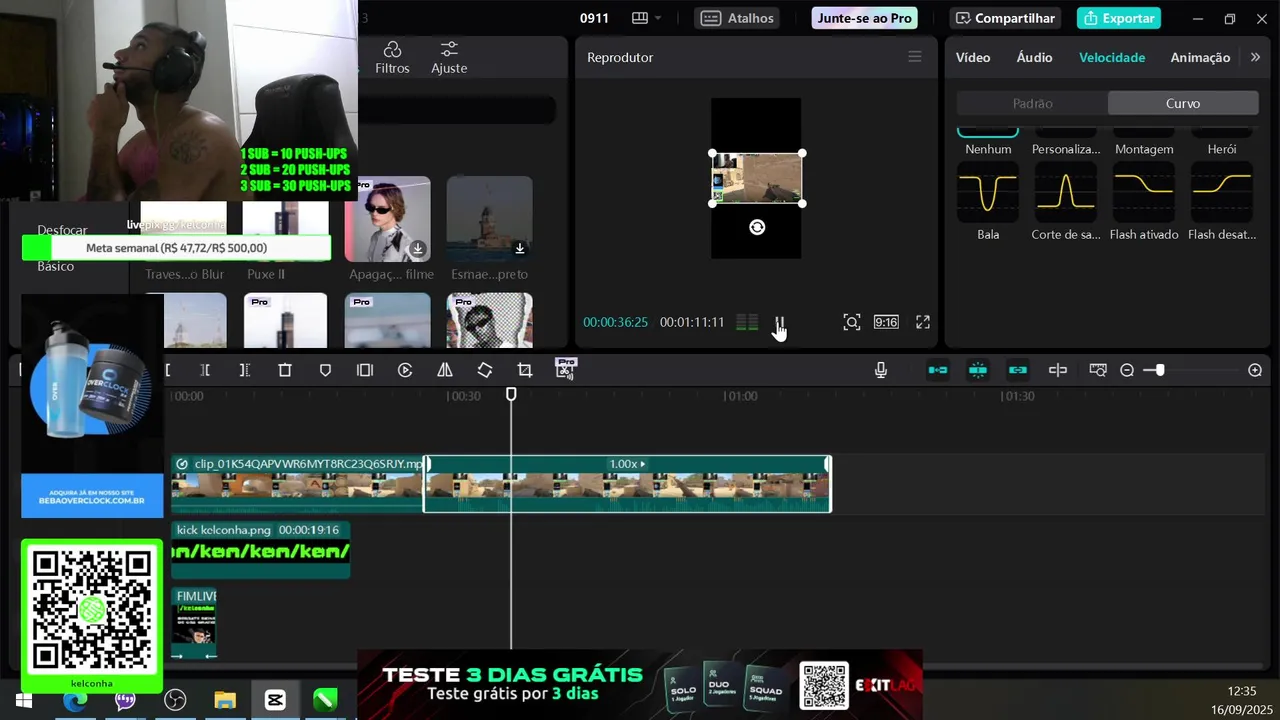Click the rotate handle under preview clip
Viewport: 1280px width, 720px height.
pyautogui.click(x=757, y=227)
